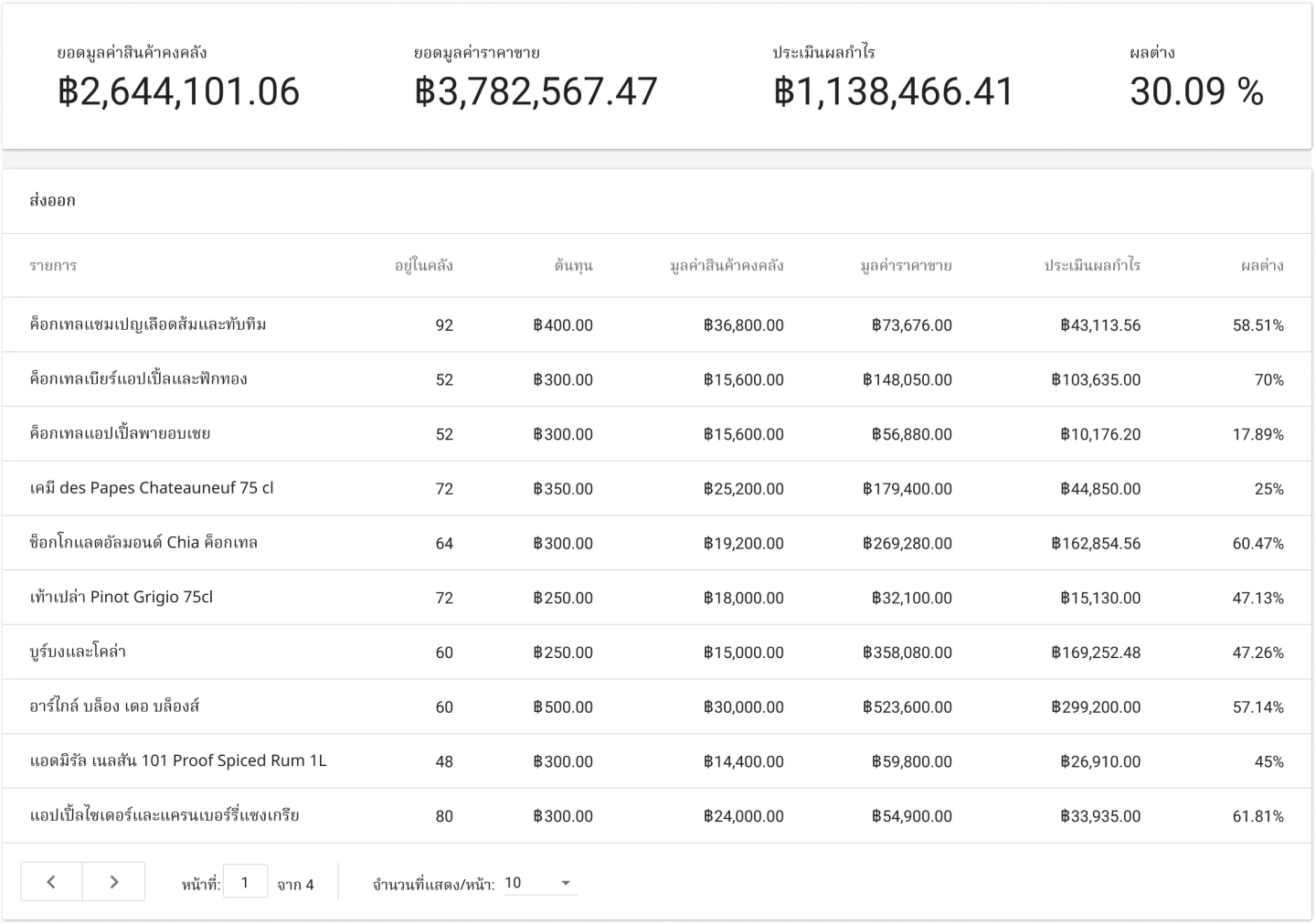The height and width of the screenshot is (924, 1316).
Task: Click the page number input field
Action: [245, 883]
